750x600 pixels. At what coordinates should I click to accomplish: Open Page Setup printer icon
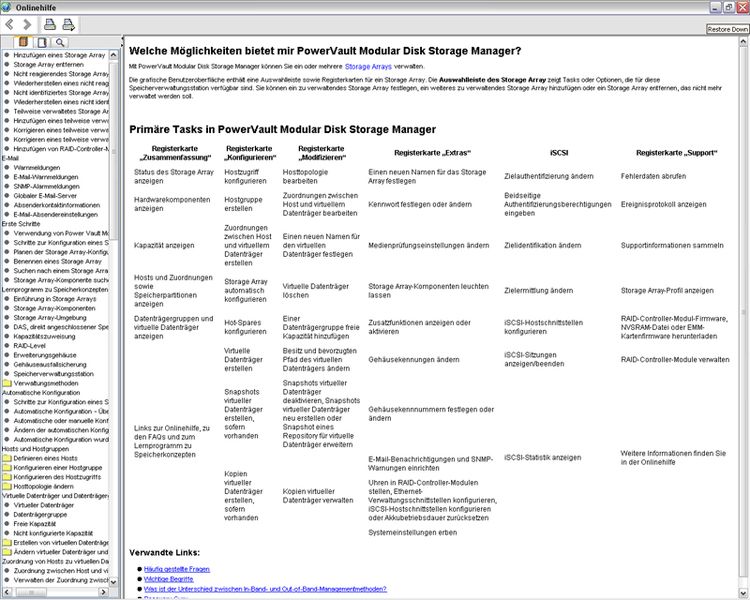[x=68, y=24]
